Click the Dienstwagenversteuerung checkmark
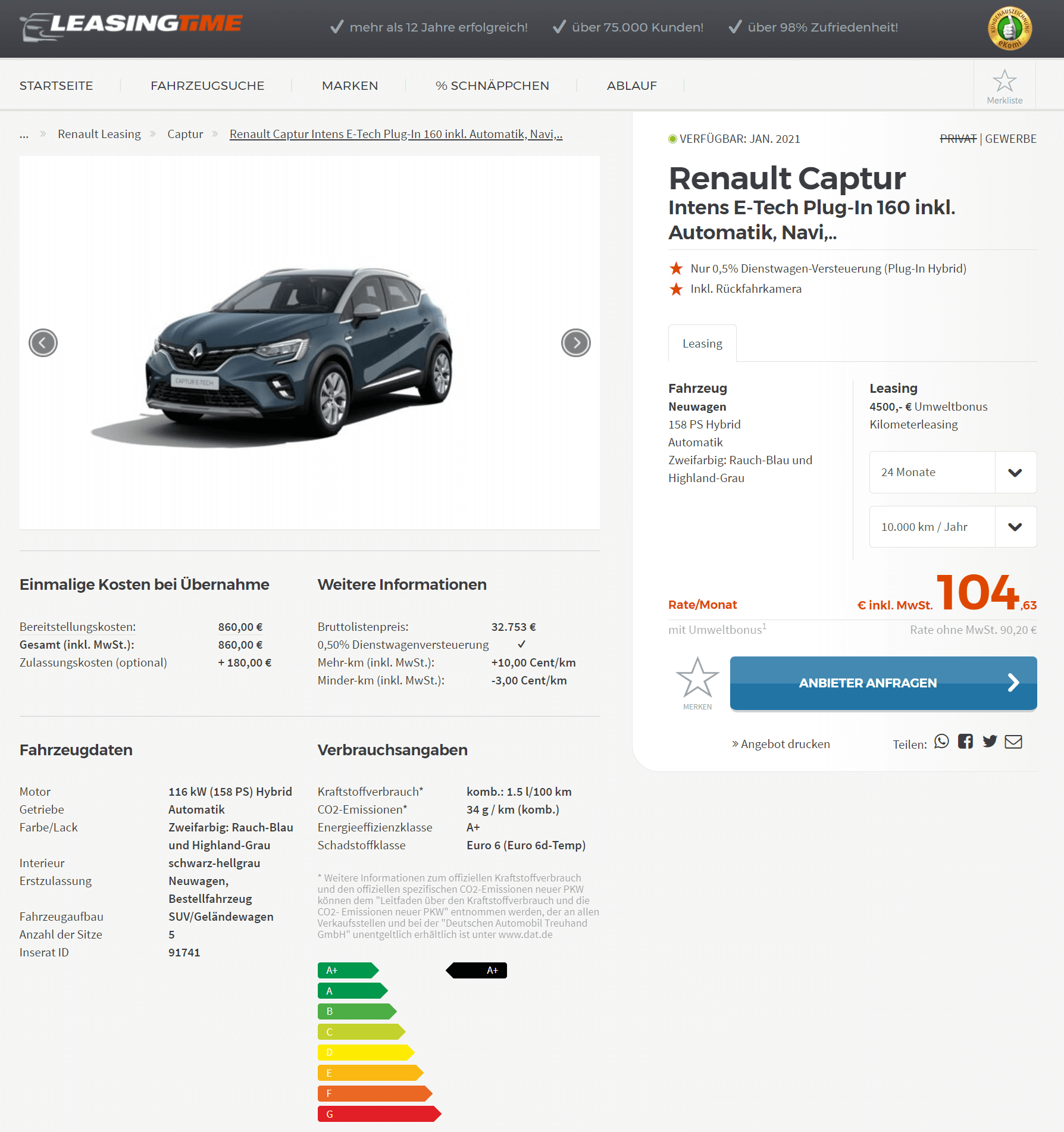The image size is (1064, 1132). [x=521, y=644]
